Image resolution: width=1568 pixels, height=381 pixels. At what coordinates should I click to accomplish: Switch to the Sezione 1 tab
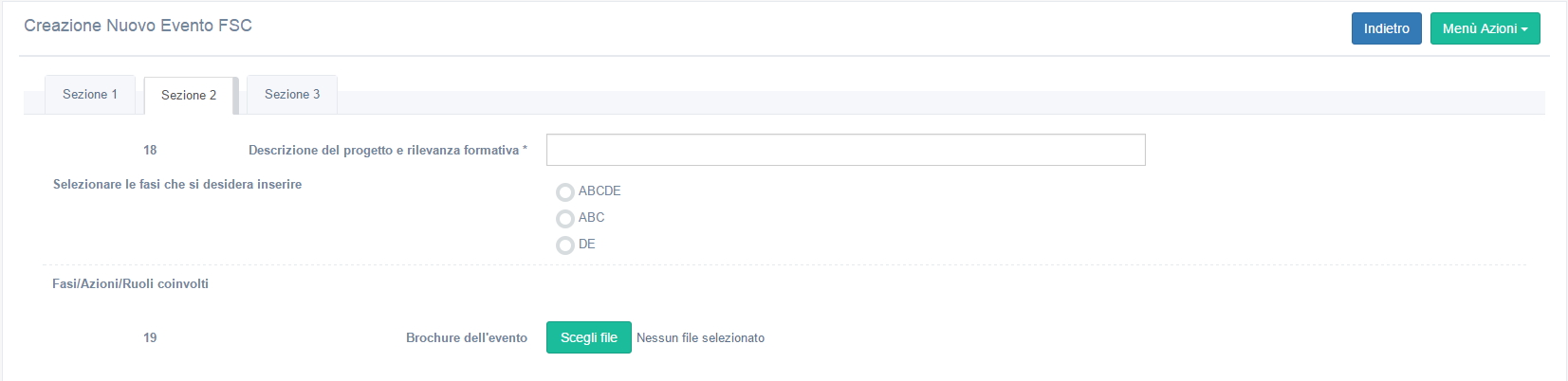pyautogui.click(x=90, y=95)
